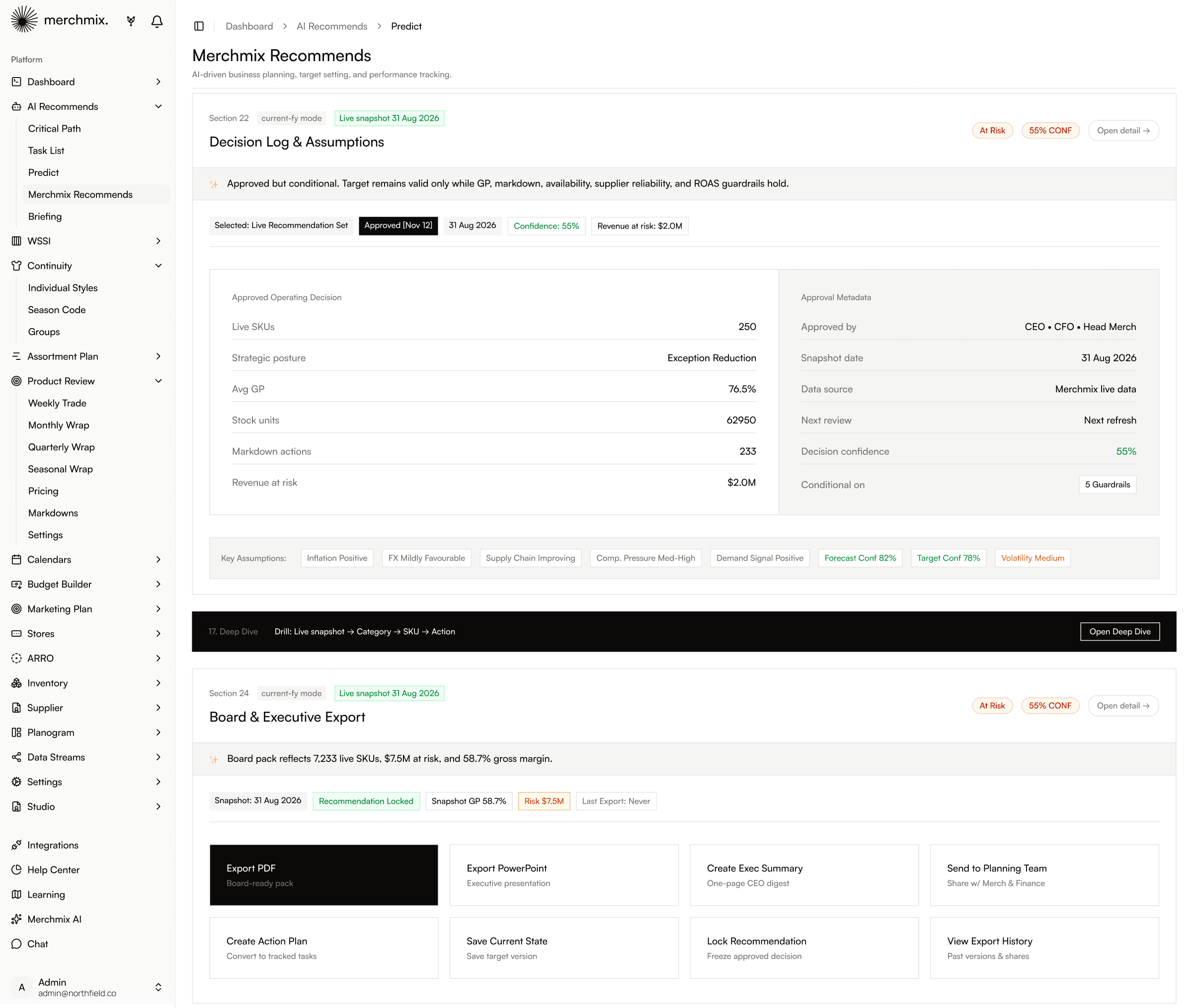Viewport: 1193px width, 1008px height.
Task: Expand the Calendars chevron
Action: coord(158,560)
